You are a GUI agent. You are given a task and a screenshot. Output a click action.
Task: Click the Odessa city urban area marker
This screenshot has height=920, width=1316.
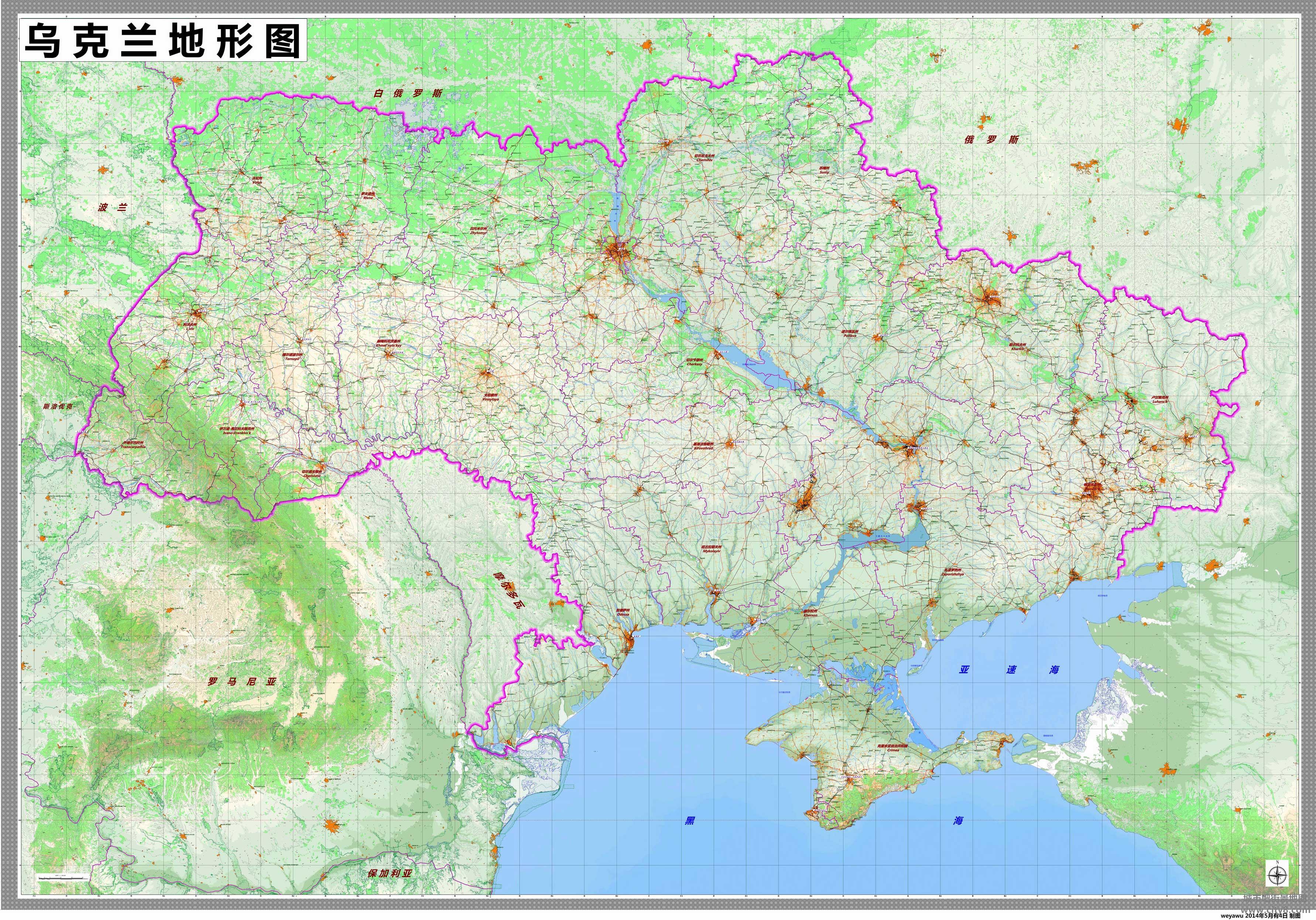(x=630, y=641)
